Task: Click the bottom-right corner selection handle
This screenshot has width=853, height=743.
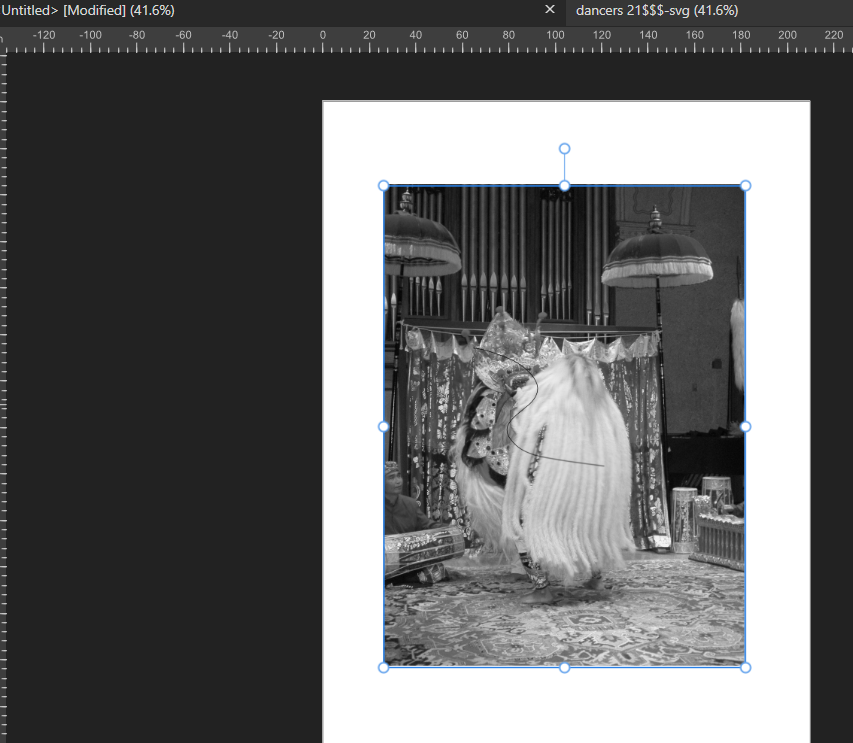Action: tap(745, 666)
